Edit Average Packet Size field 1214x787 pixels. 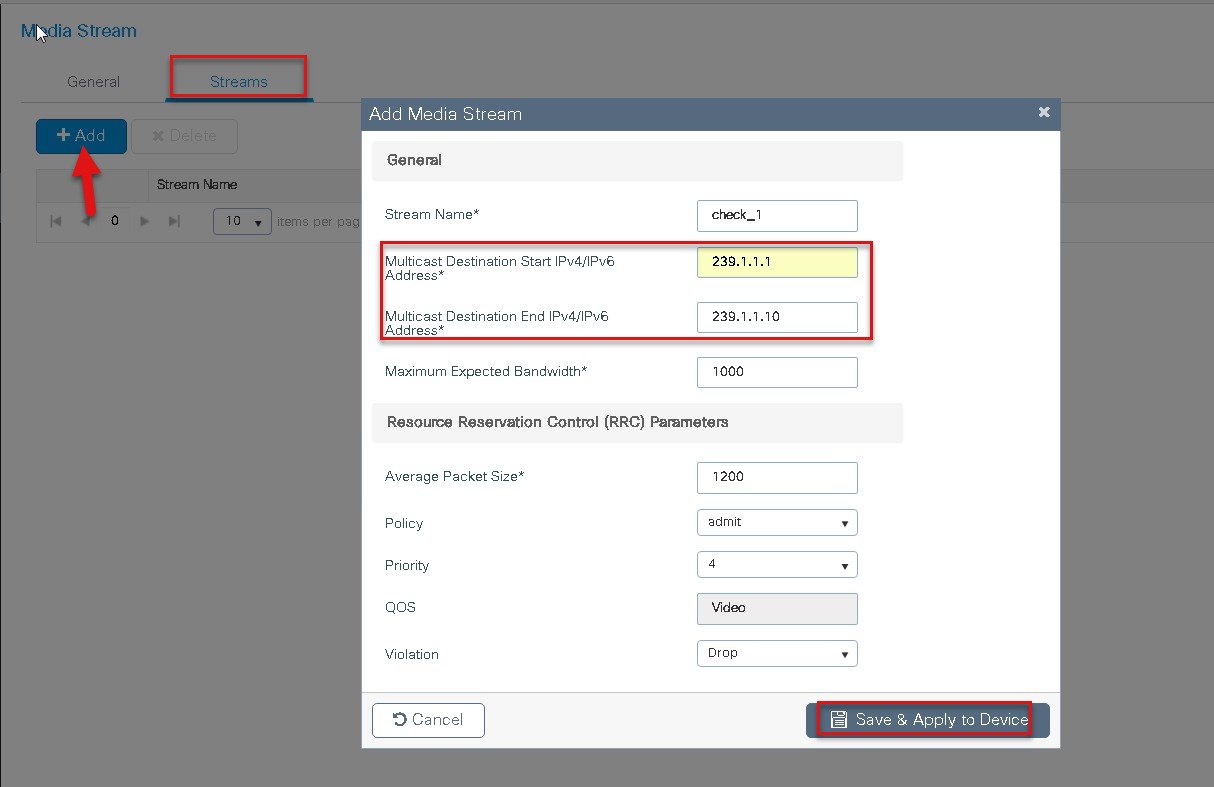[x=777, y=477]
